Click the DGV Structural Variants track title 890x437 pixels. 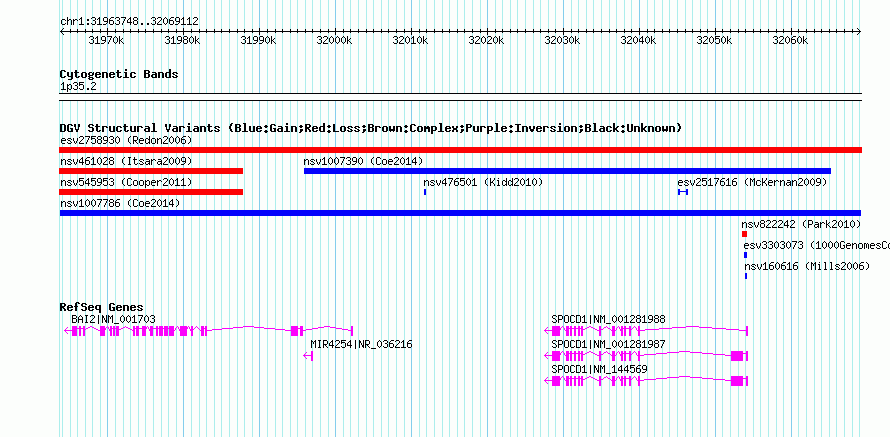tap(371, 128)
